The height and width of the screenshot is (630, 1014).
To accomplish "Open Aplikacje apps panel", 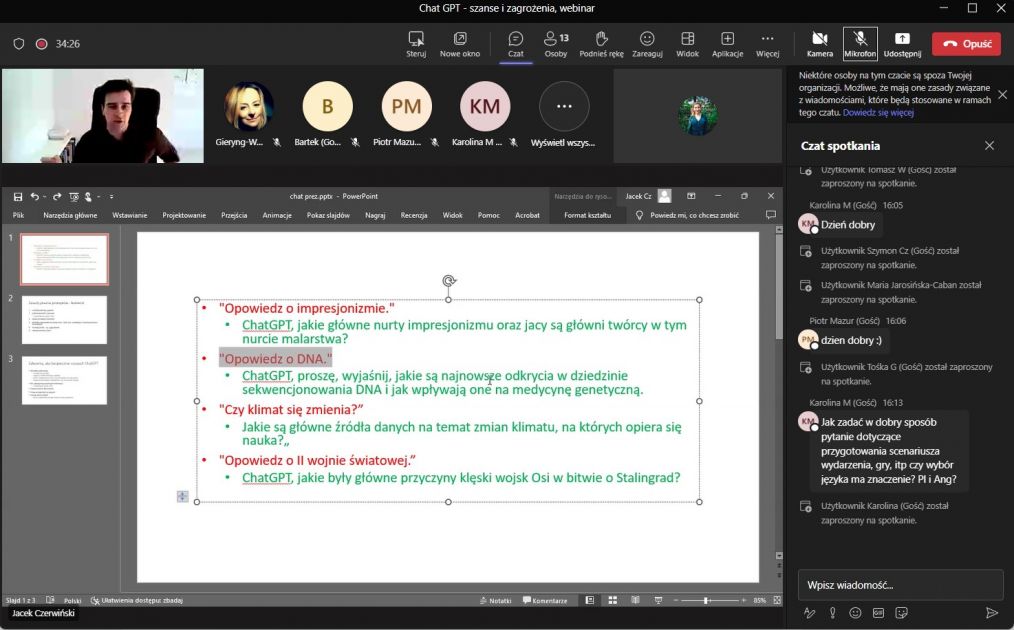I will 728,44.
